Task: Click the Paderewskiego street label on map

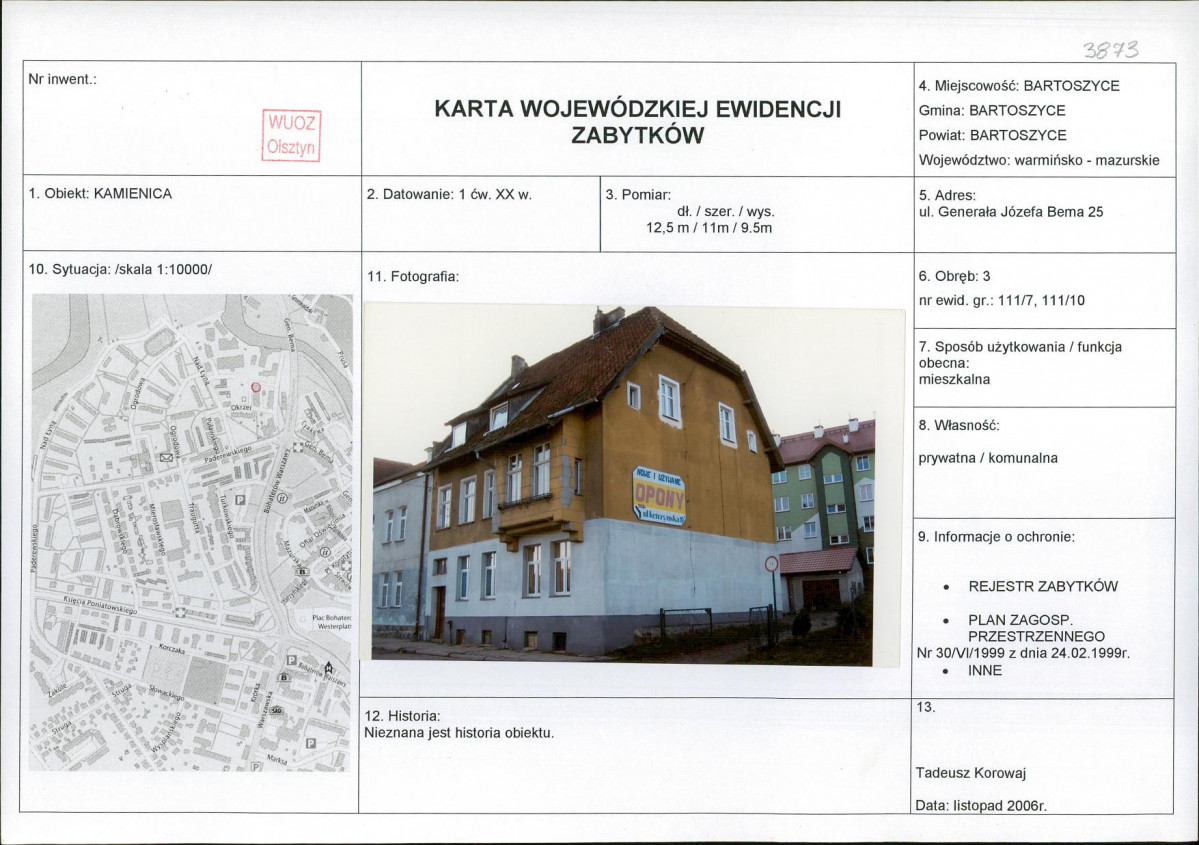Action: [x=226, y=453]
